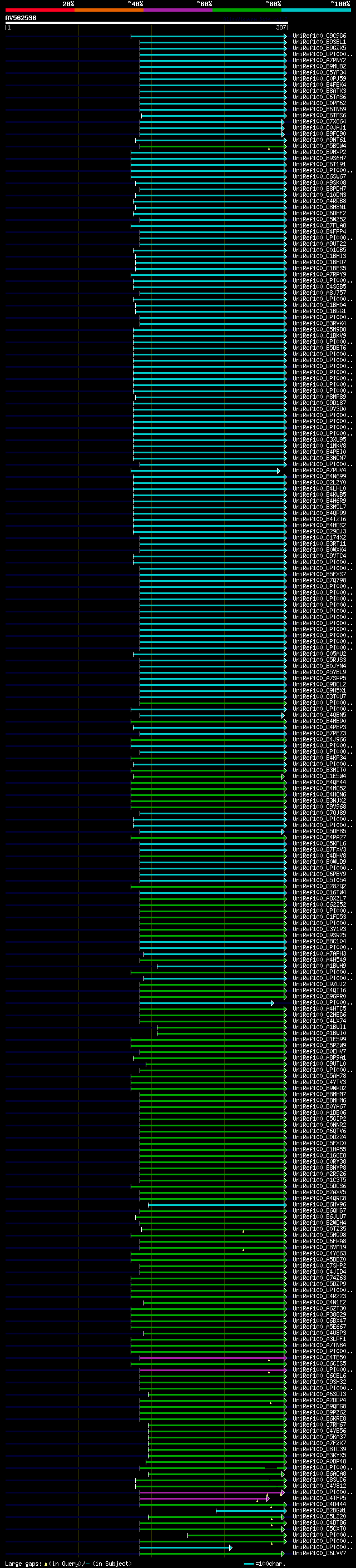
Task: Open UniRef100_C5L220
Action: [x=319, y=1516]
